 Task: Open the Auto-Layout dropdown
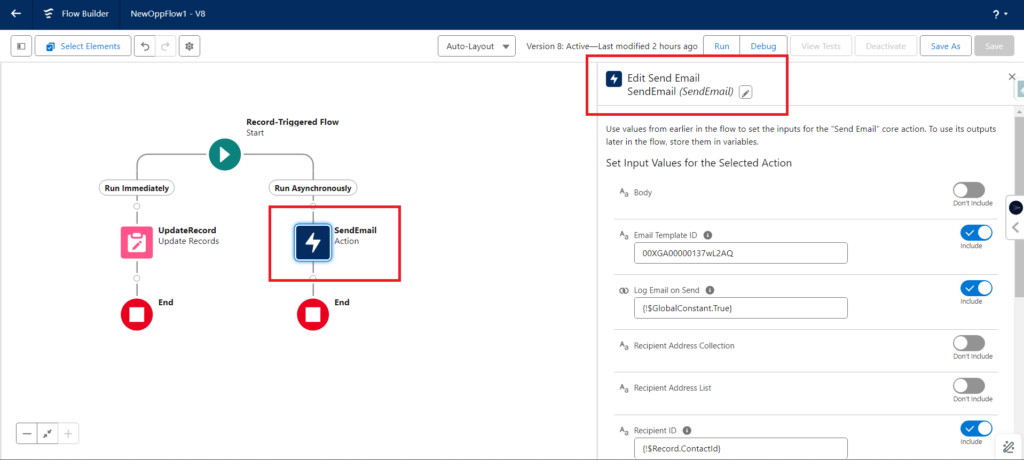pos(477,46)
